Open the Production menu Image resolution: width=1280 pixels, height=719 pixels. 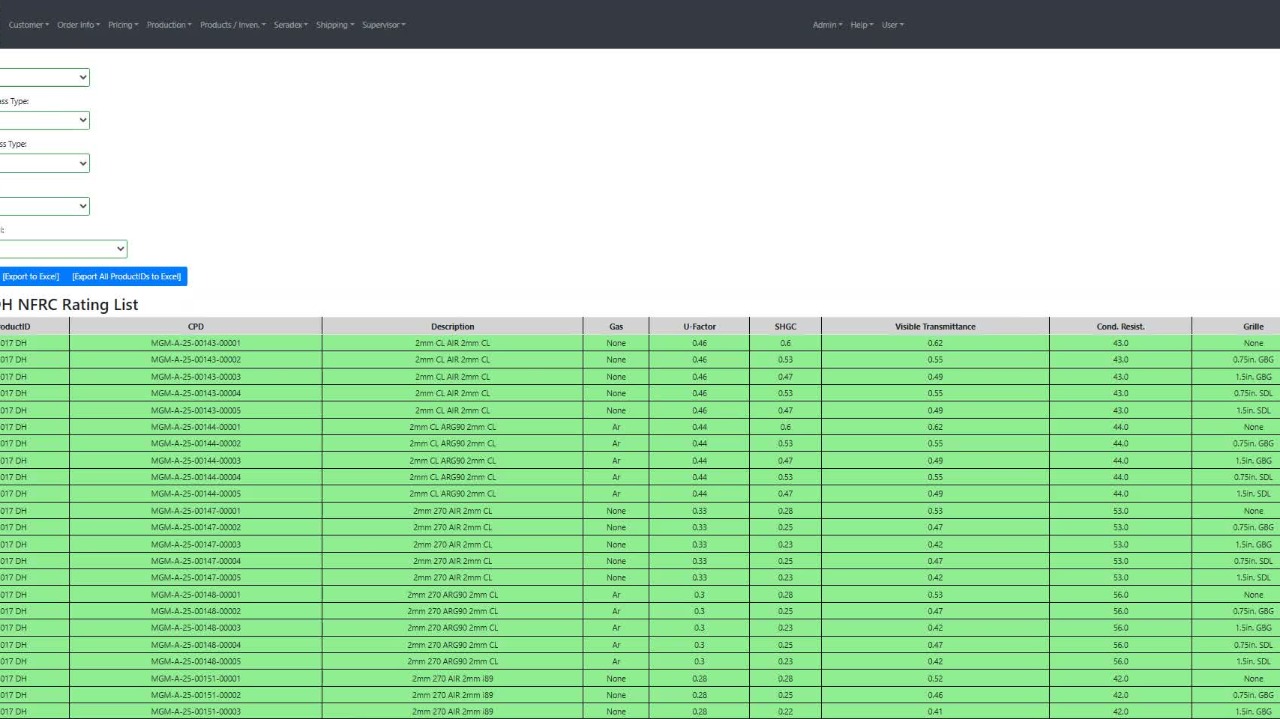coord(169,25)
